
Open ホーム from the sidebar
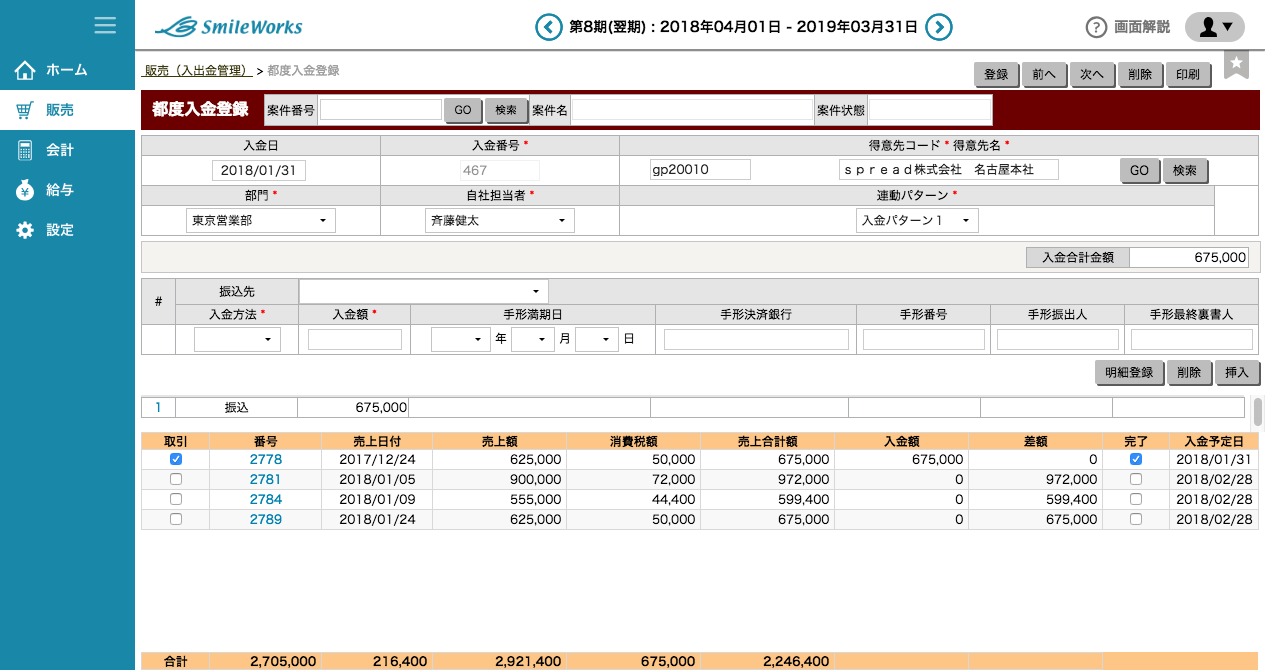66,70
